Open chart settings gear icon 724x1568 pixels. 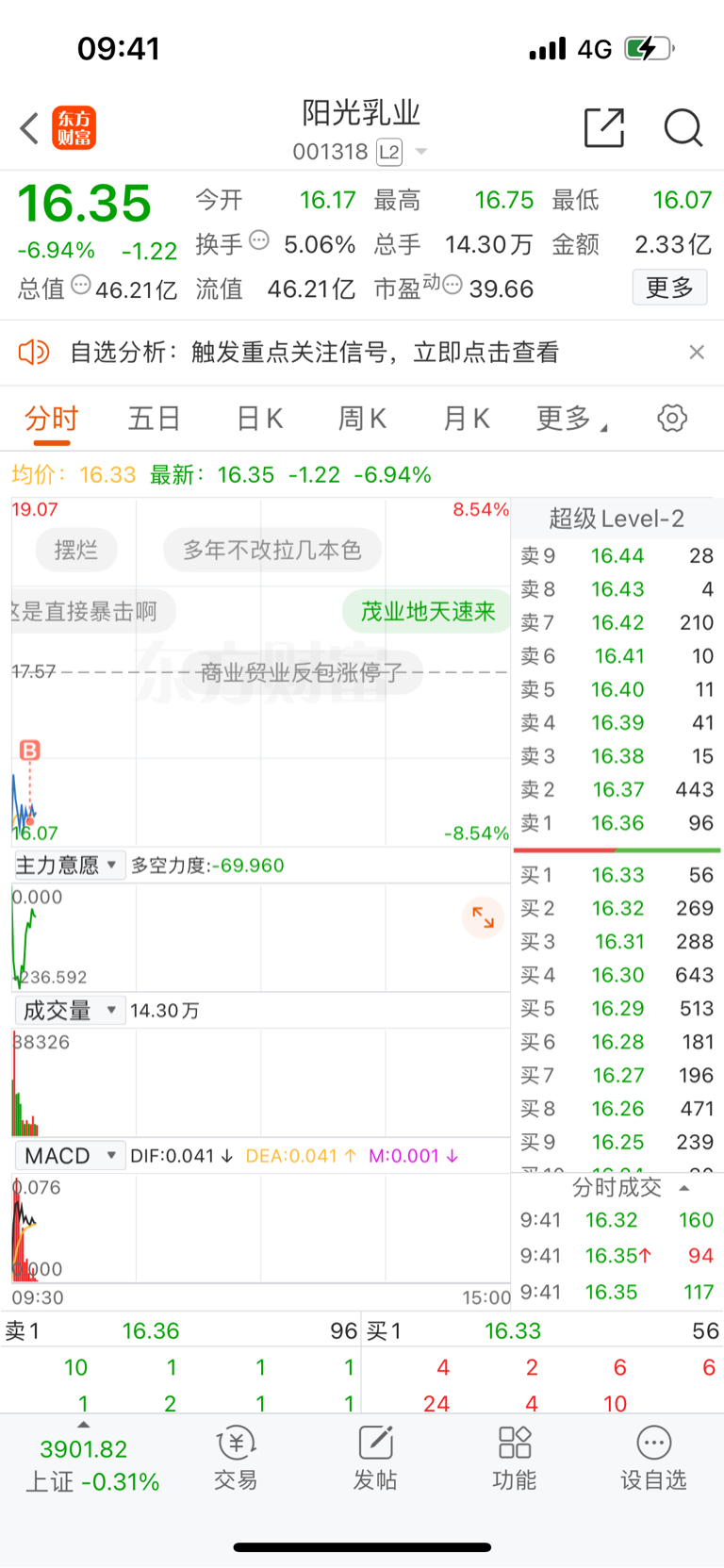point(672,418)
